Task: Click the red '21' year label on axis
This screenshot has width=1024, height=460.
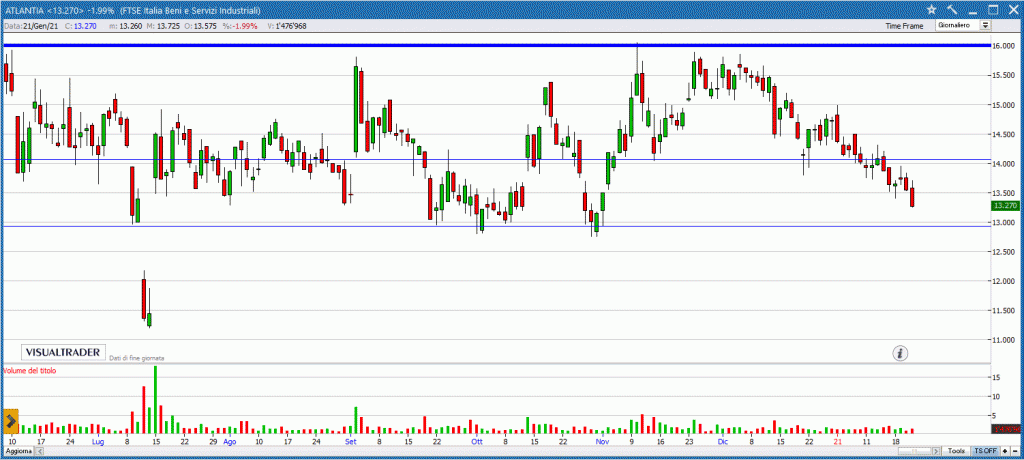Action: [839, 442]
